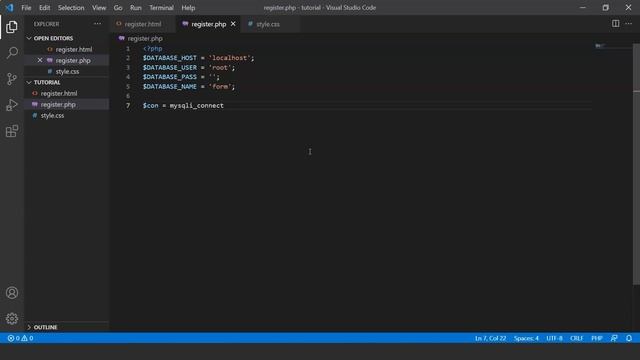The image size is (640, 360).
Task: Place cursor after mysqli_connect on line 7
Action: [224, 105]
